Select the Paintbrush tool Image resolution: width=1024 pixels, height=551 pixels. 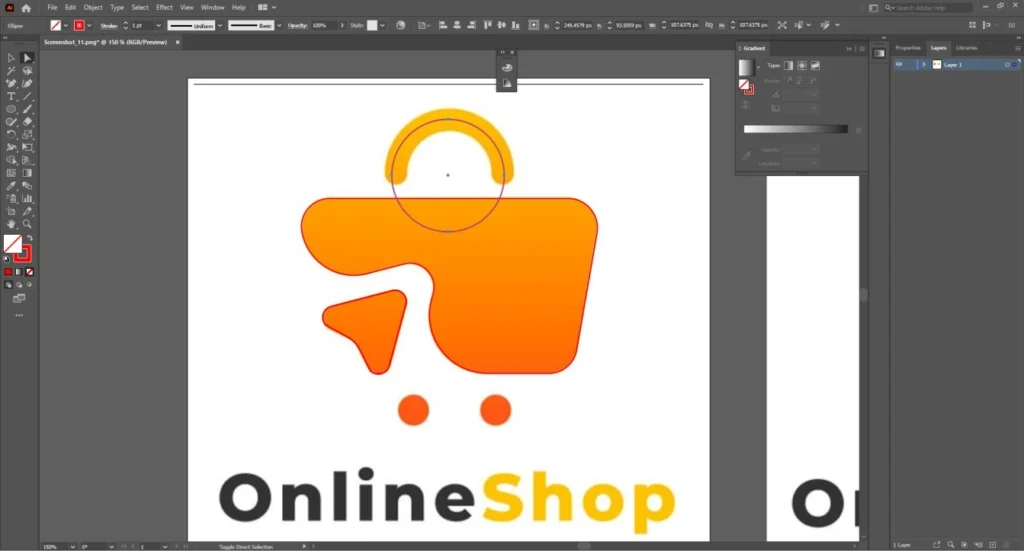coord(27,109)
